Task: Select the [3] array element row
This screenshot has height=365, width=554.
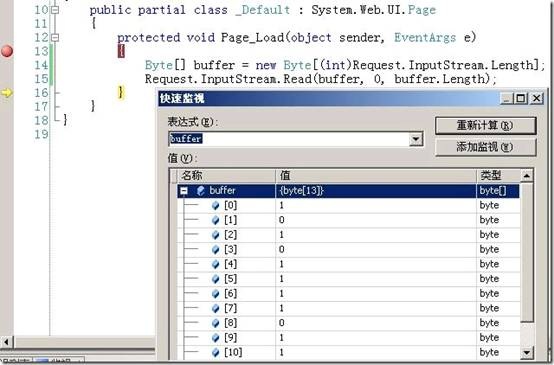Action: click(x=348, y=249)
